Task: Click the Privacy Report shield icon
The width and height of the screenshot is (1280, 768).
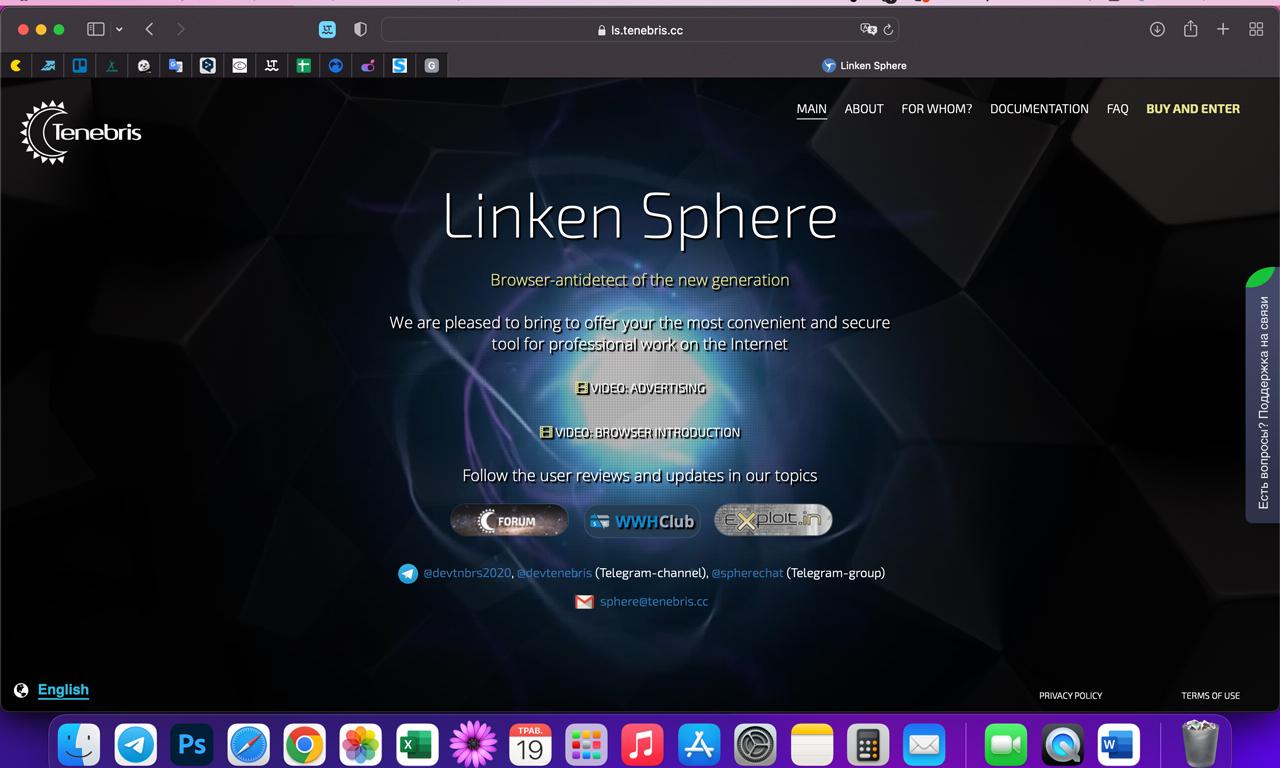Action: coord(360,29)
